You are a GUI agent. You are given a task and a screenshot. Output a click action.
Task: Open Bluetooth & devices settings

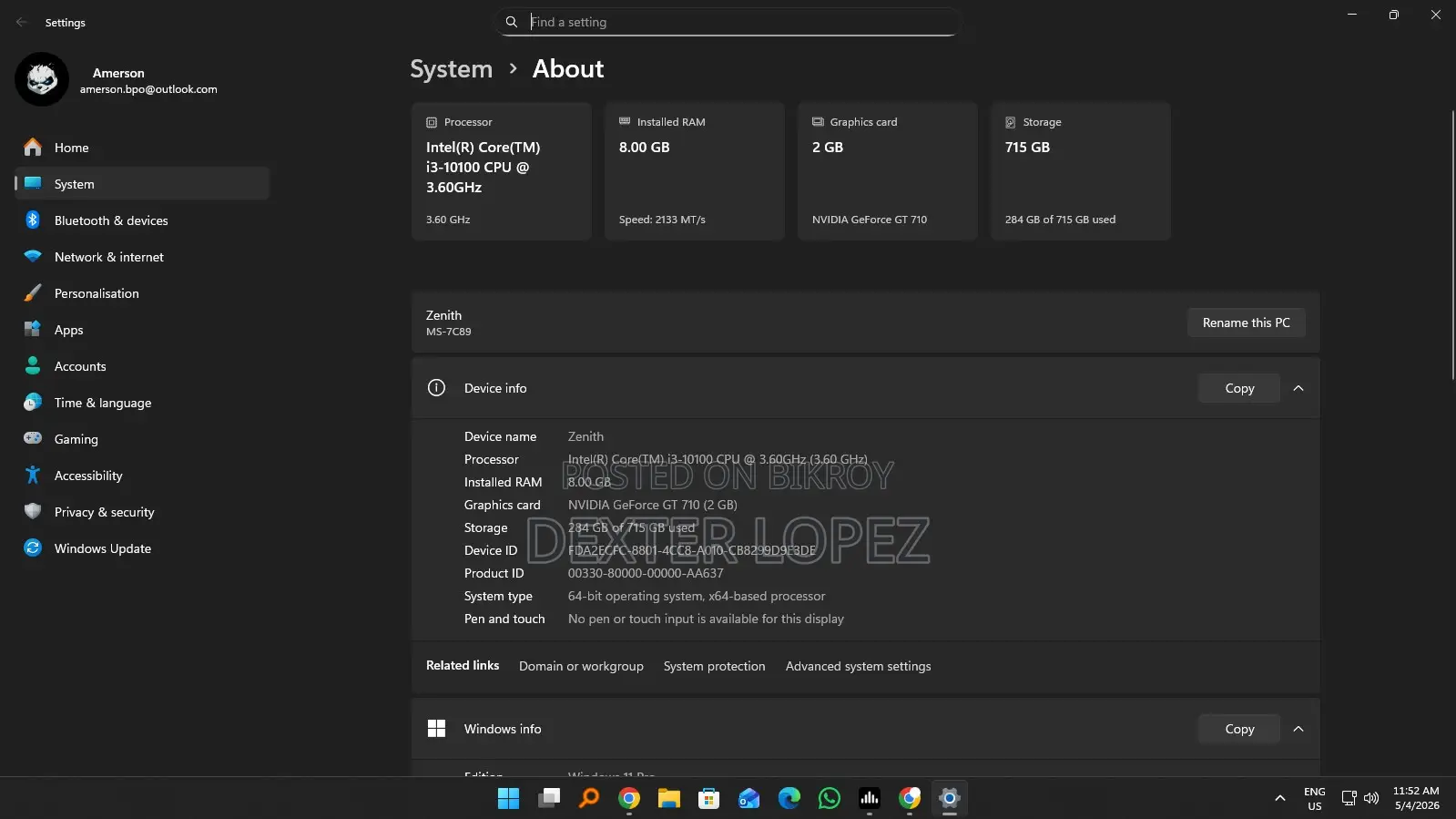click(142, 220)
